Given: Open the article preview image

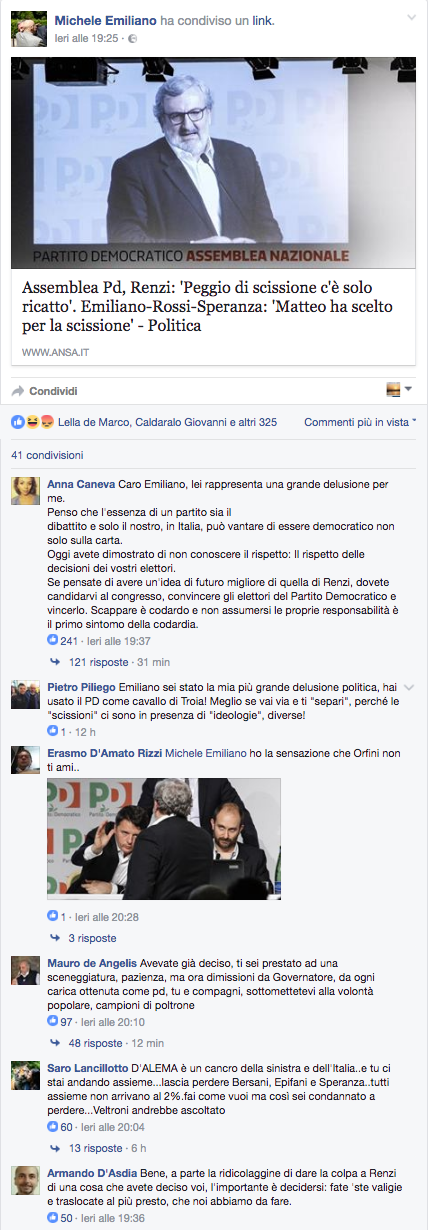Looking at the screenshot, I should click(x=214, y=163).
